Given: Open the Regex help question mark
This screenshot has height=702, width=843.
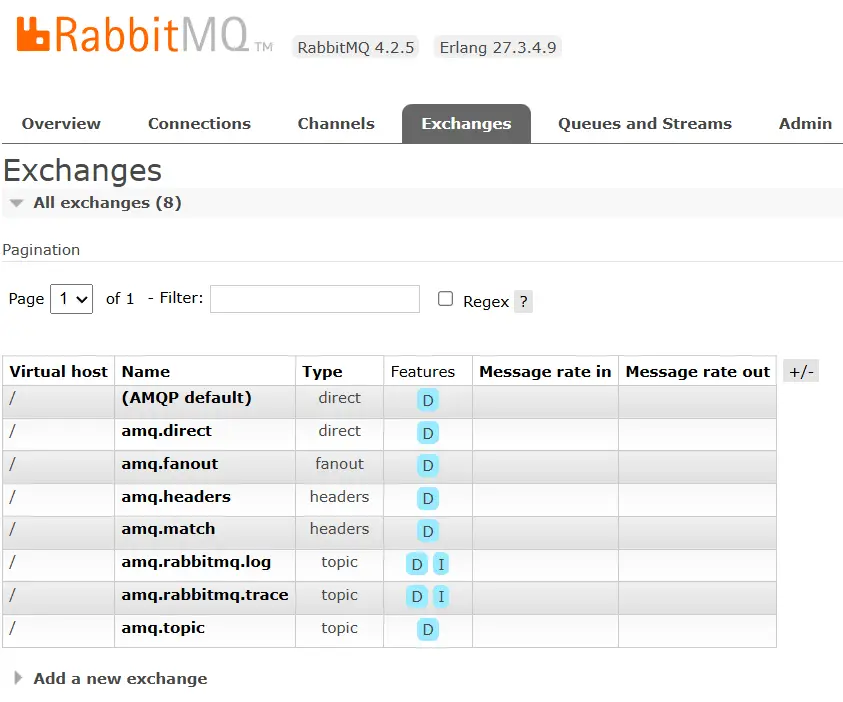Looking at the screenshot, I should (x=523, y=301).
